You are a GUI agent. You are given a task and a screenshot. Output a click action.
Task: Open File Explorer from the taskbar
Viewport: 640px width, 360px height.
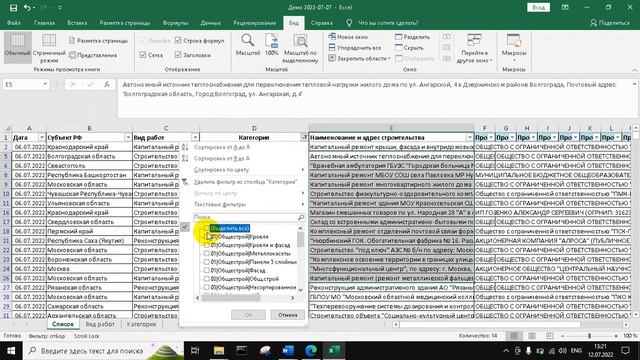[x=219, y=351]
